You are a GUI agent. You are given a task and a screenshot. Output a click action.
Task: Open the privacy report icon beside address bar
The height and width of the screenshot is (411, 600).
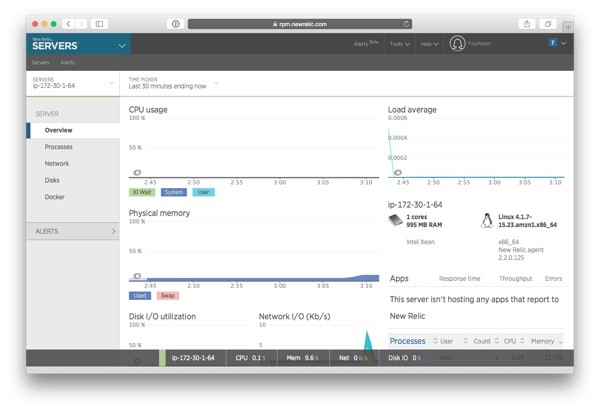[176, 24]
